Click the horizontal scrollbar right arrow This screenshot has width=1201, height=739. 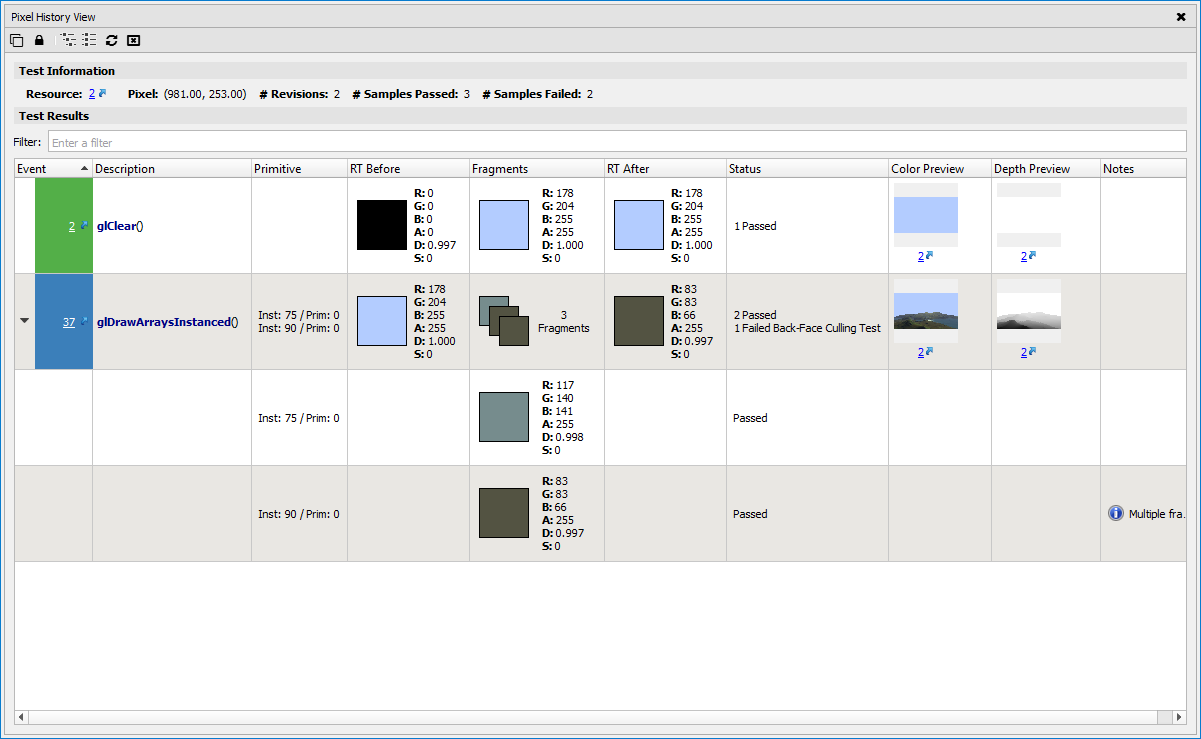(1178, 717)
